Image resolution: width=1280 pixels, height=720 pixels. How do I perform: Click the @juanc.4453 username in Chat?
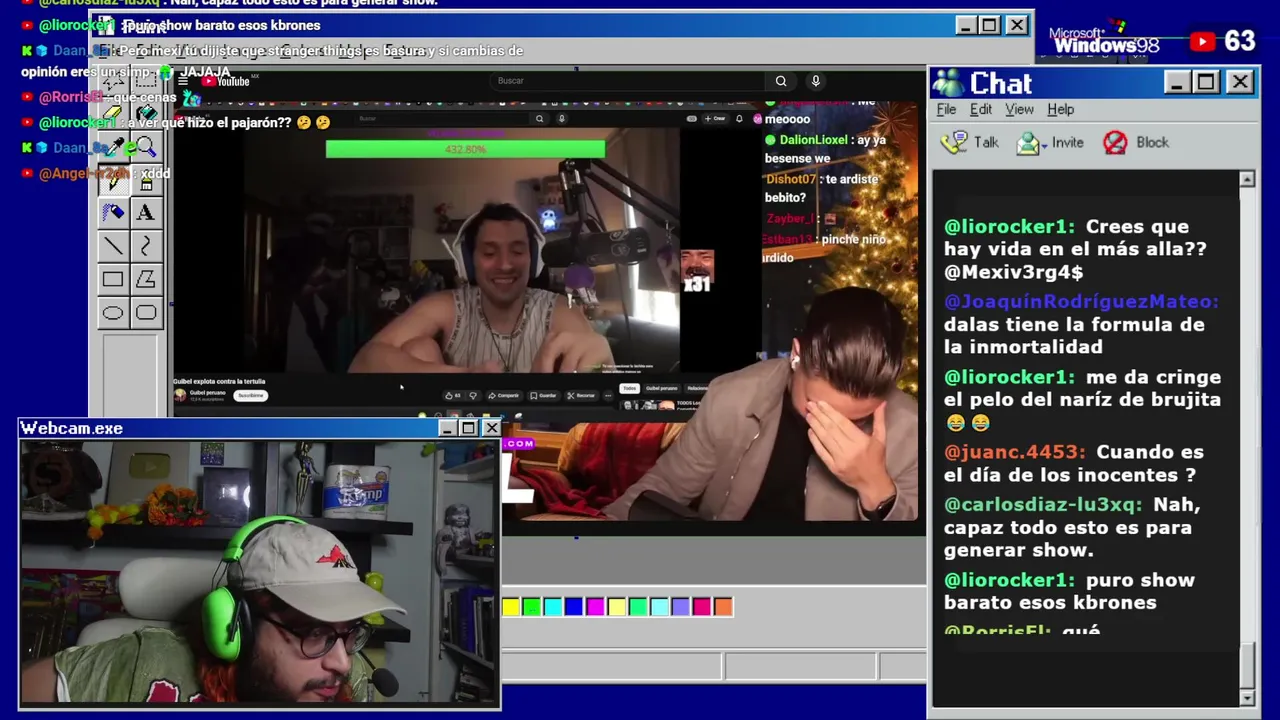coord(1014,452)
